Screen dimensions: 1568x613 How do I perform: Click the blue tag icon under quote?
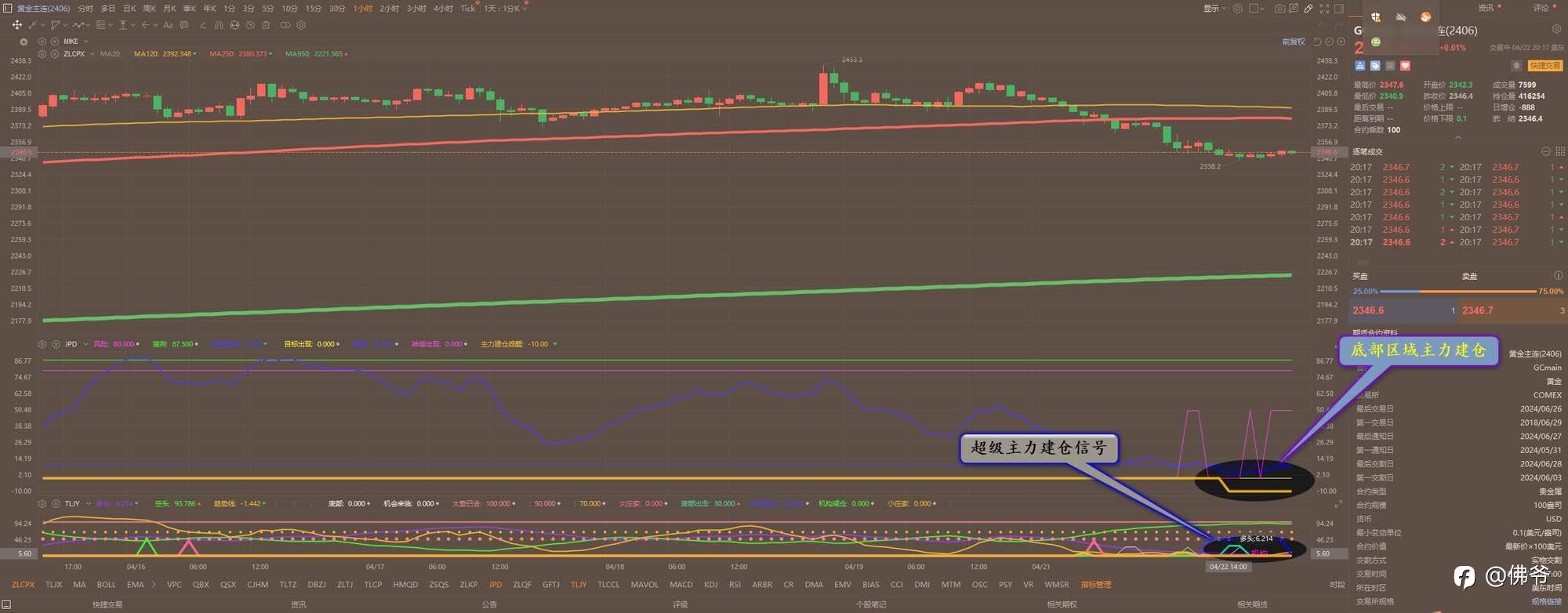(x=1375, y=66)
